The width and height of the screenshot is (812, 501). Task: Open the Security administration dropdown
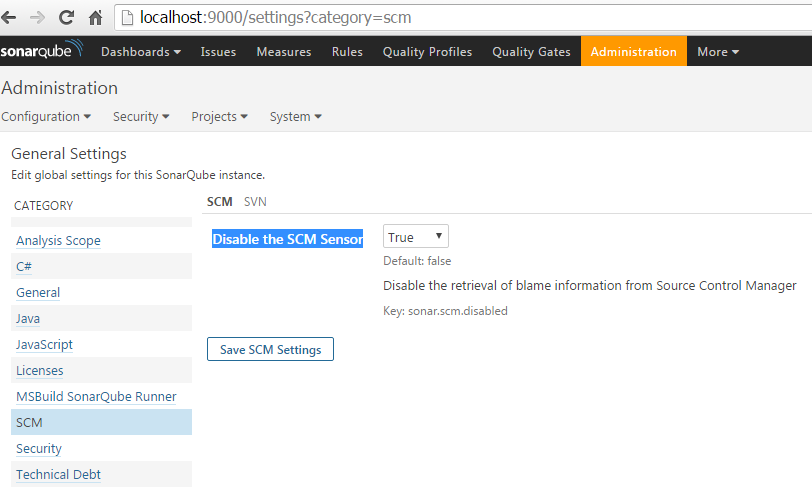pos(141,117)
